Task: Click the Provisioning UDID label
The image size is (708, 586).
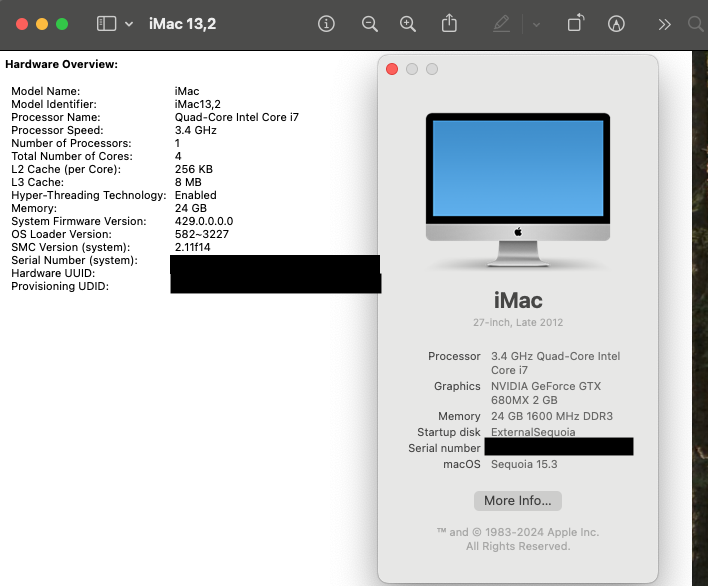Action: click(x=60, y=287)
